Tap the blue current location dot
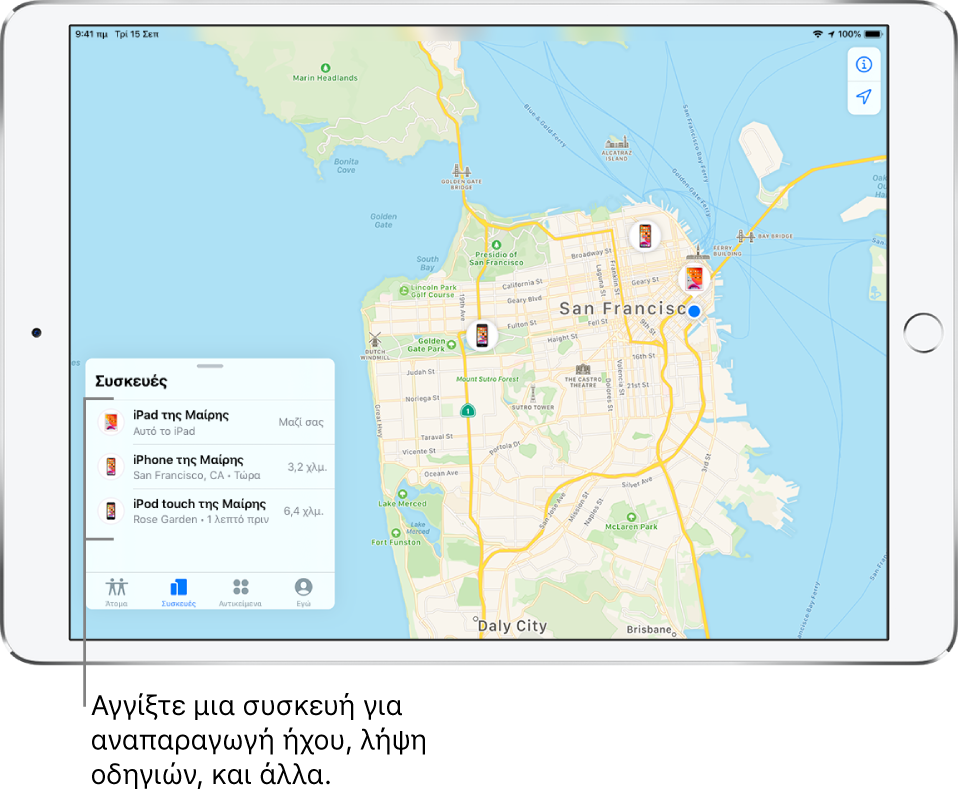This screenshot has height=798, width=958. click(x=694, y=312)
